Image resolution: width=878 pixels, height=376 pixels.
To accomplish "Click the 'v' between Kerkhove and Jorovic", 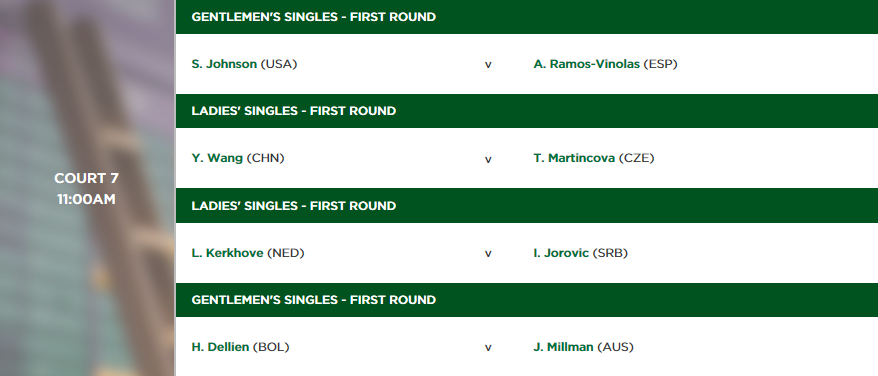I will 488,254.
